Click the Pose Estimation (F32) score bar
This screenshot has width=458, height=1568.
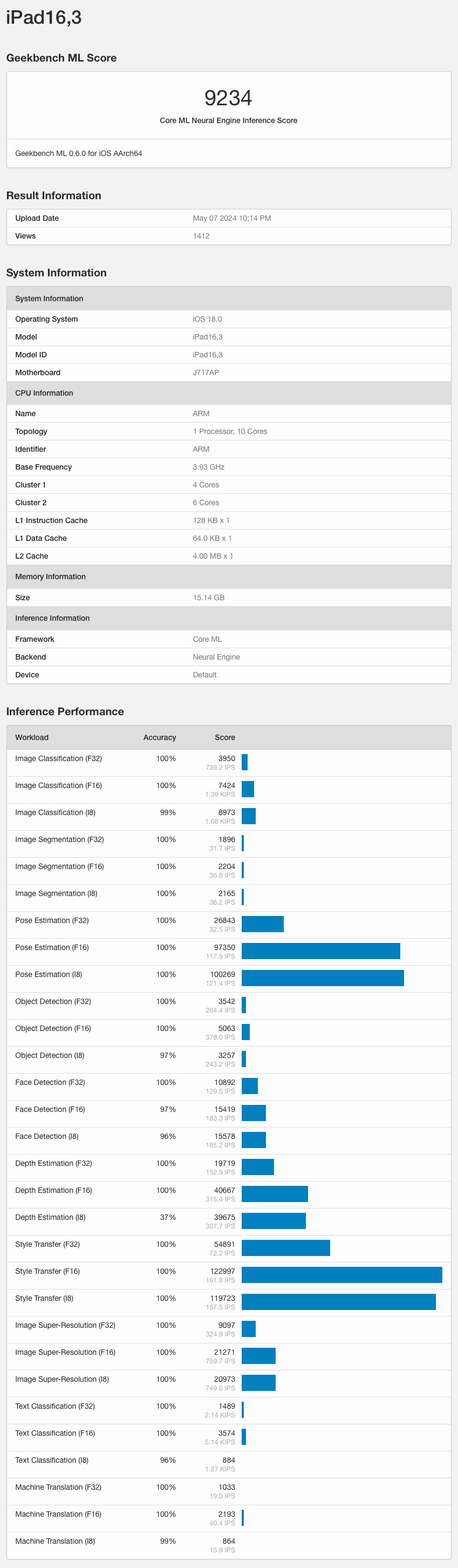pos(262,924)
